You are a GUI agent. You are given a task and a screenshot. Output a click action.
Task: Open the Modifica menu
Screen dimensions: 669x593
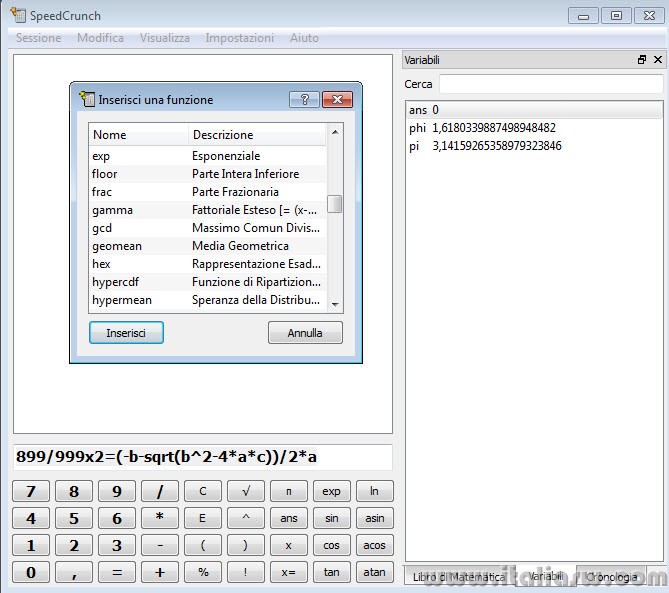click(x=100, y=38)
